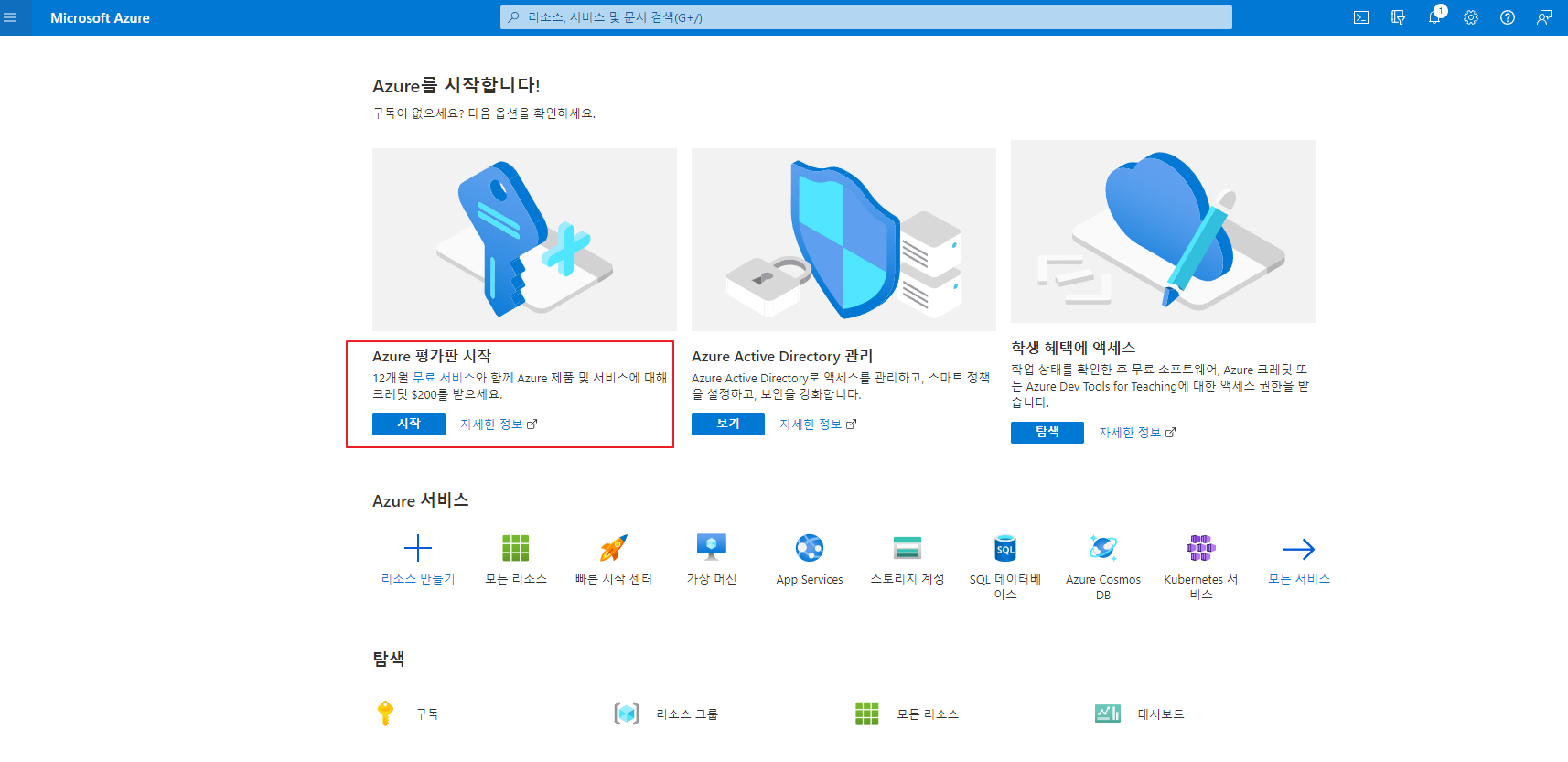The width and height of the screenshot is (1568, 762).
Task: Click the 리소스 그룹 cube icon
Action: (627, 714)
